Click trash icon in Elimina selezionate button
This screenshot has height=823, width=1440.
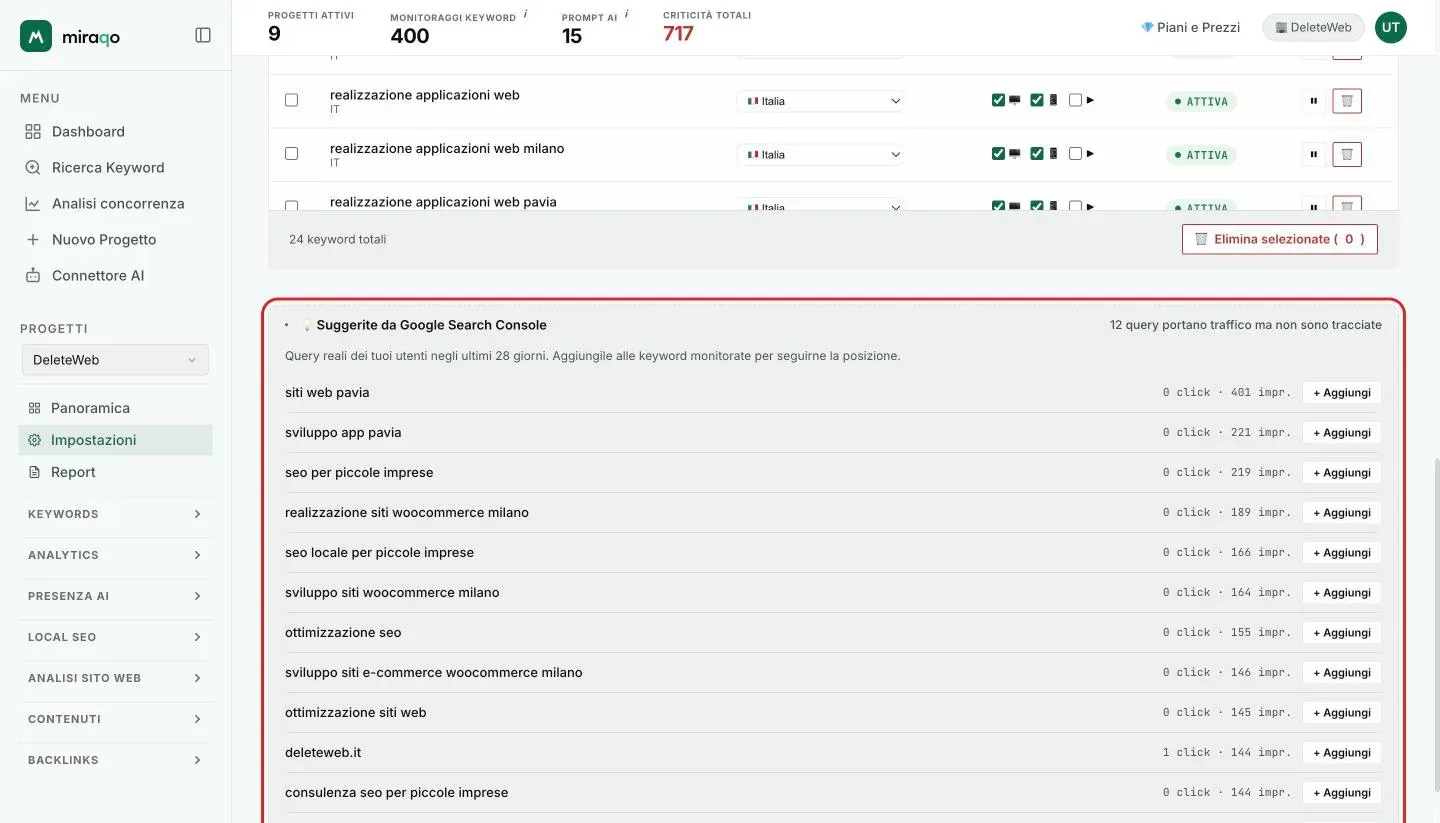coord(1201,239)
